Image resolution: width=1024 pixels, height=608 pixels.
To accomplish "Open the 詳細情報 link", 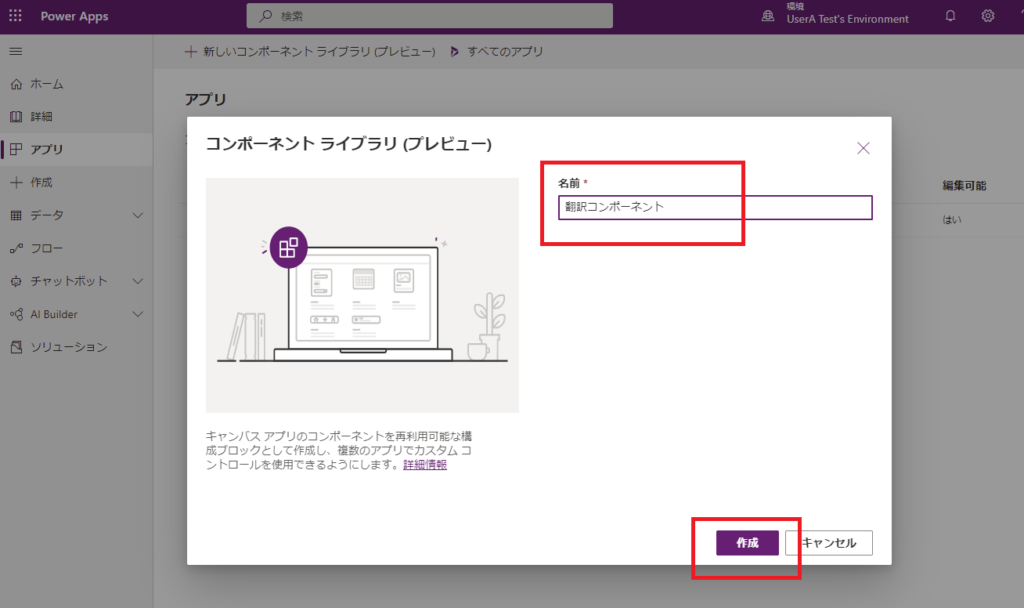I will coord(425,464).
